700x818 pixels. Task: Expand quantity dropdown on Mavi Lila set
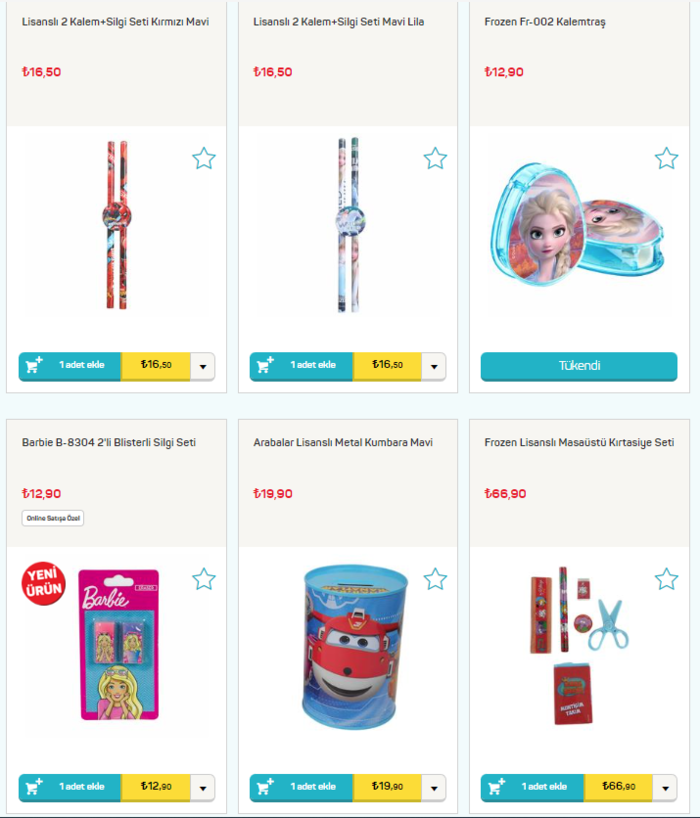(434, 366)
